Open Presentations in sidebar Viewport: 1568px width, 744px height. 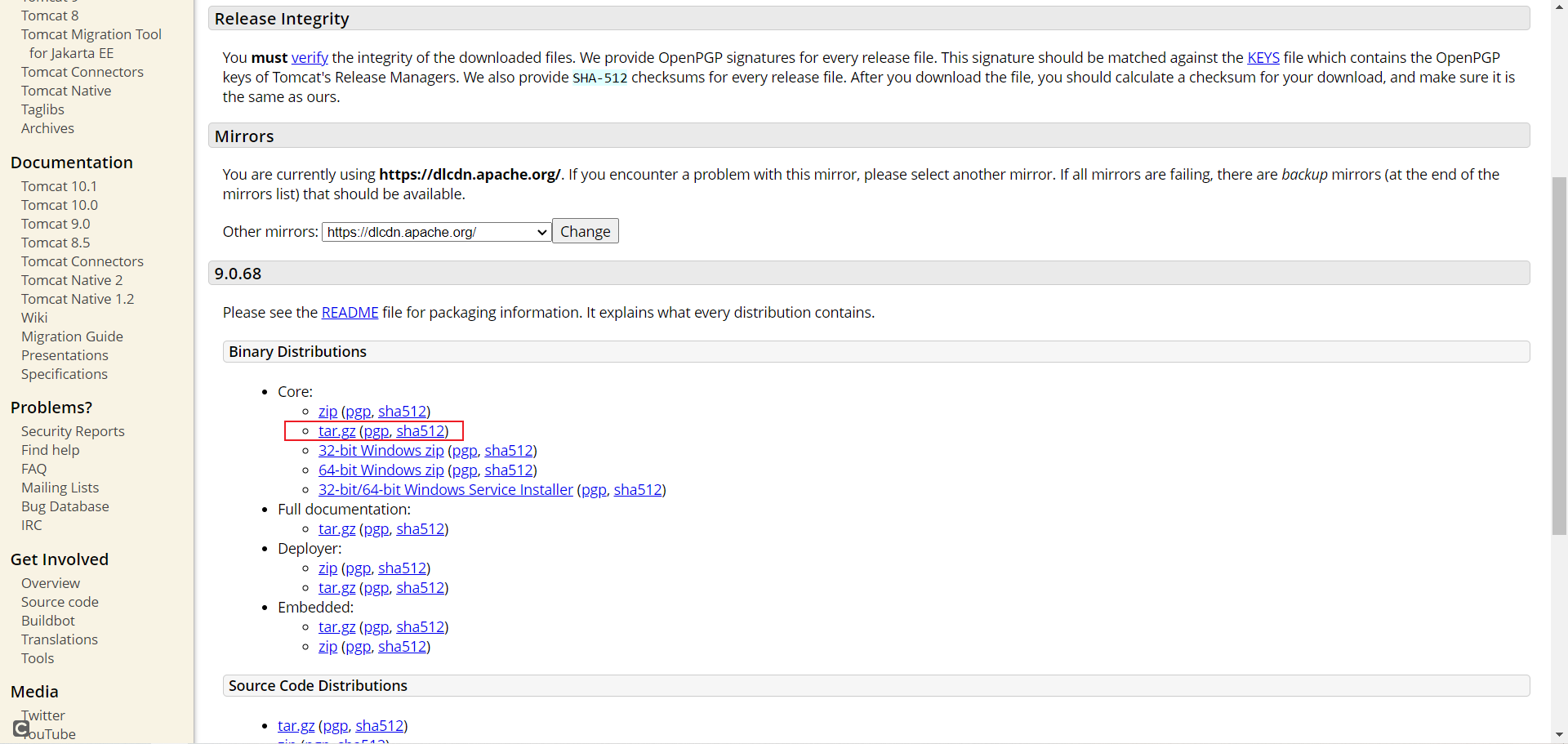[x=65, y=355]
